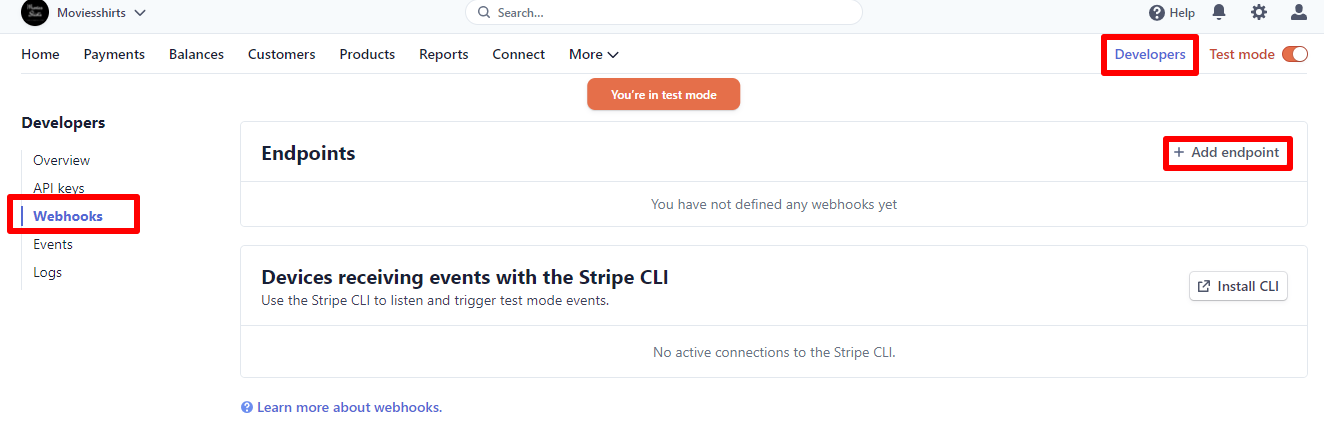Click inside the Search field
This screenshot has width=1324, height=443.
point(670,13)
